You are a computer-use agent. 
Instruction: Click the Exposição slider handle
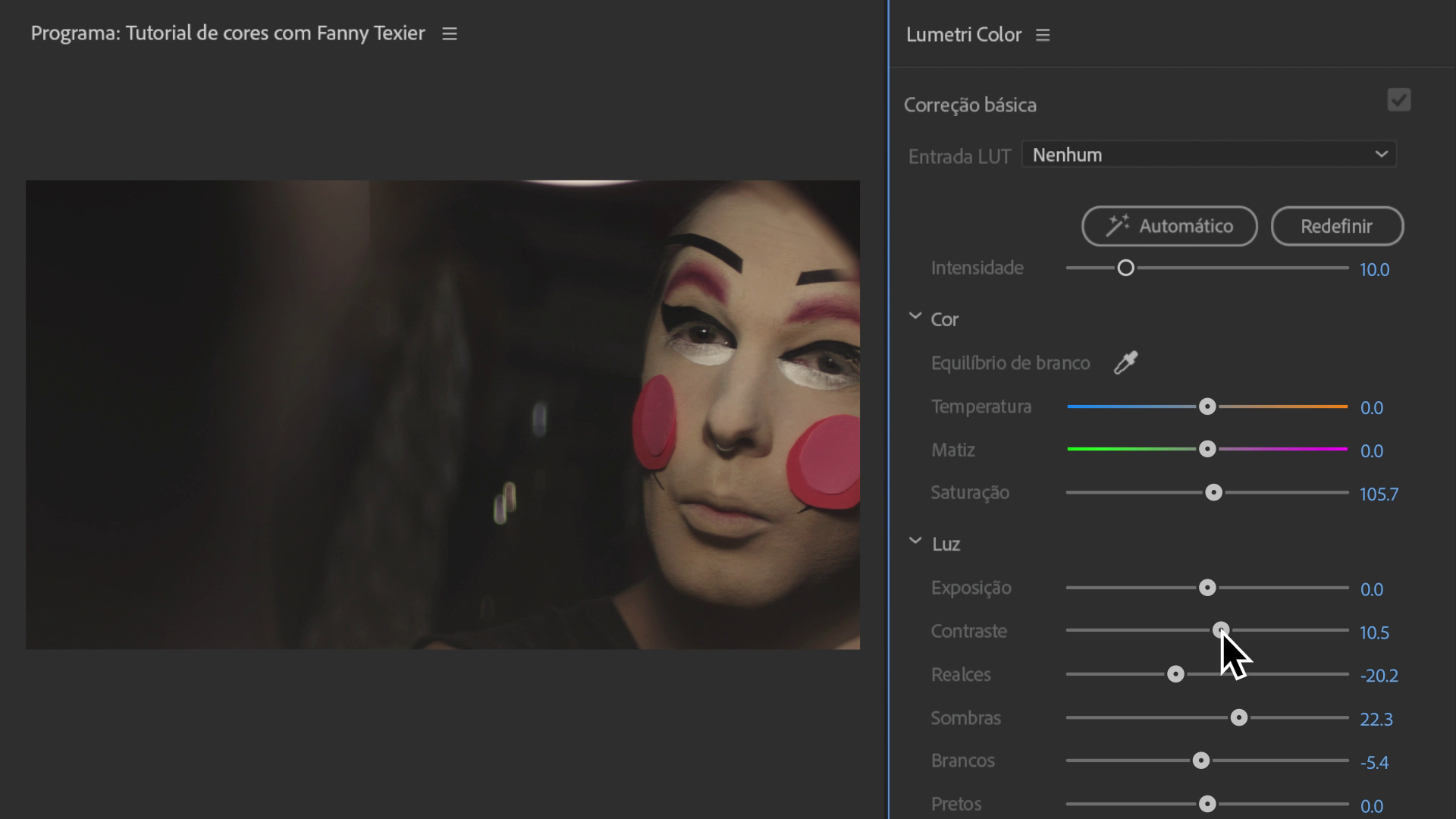[x=1207, y=588]
